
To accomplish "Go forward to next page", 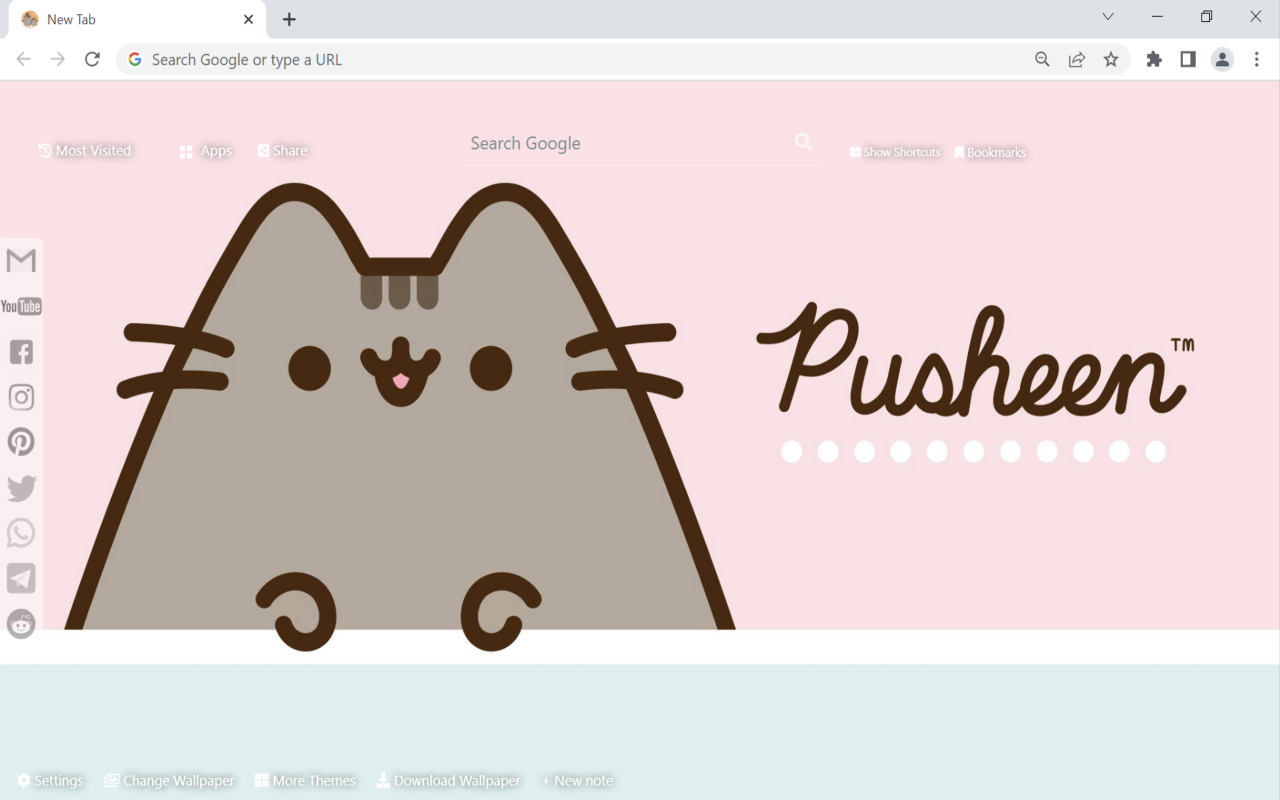I will coord(58,59).
